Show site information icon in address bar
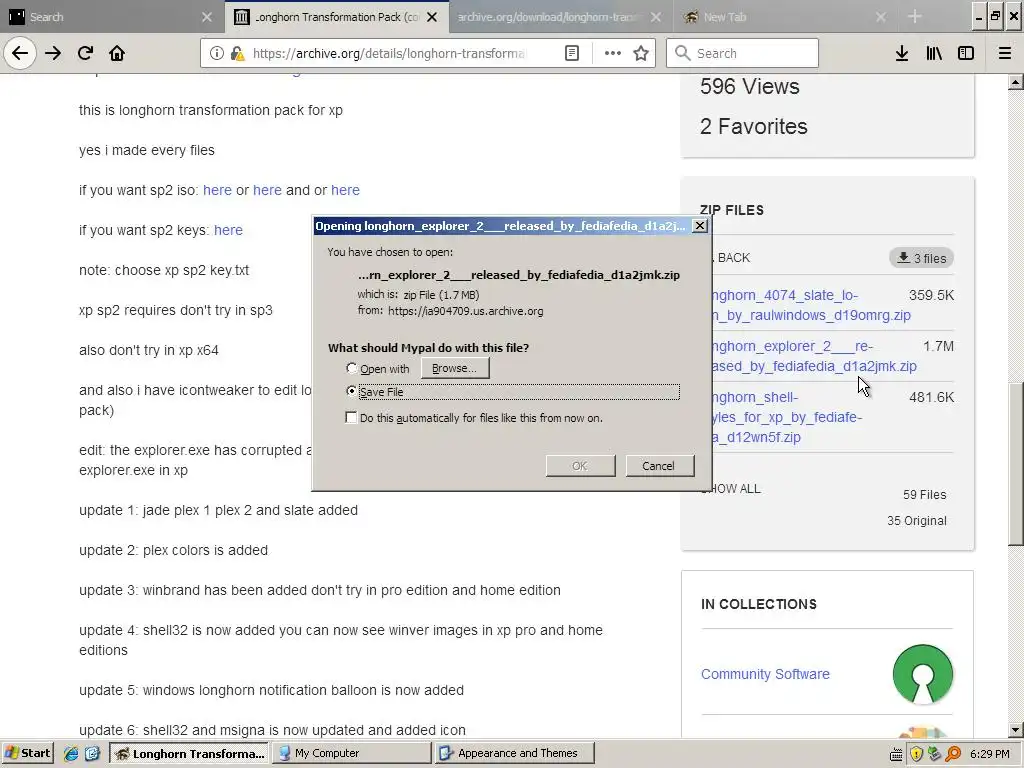 pos(216,53)
